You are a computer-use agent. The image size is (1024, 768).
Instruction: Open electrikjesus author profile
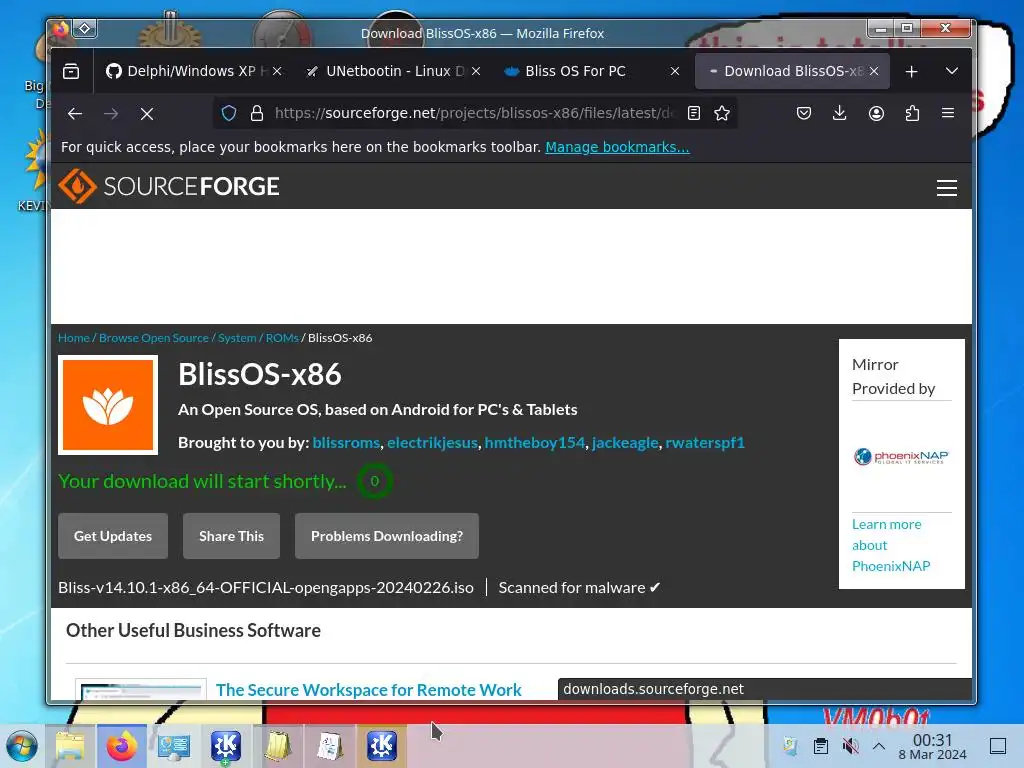[432, 443]
